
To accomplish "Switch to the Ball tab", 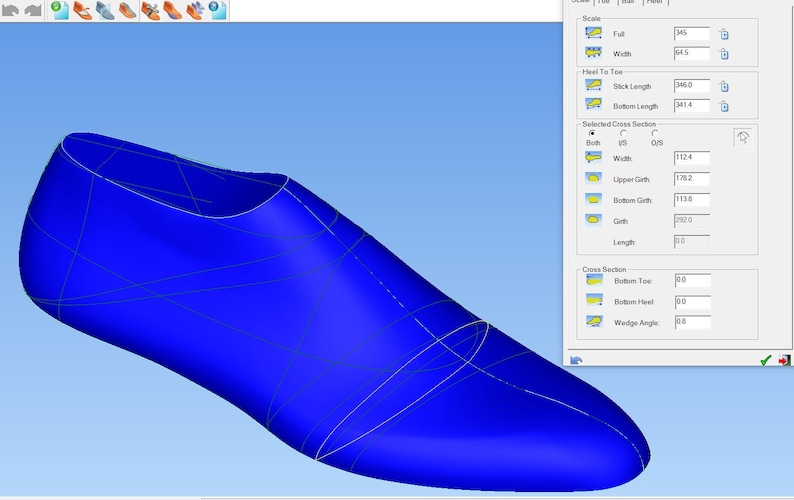I will coord(628,2).
